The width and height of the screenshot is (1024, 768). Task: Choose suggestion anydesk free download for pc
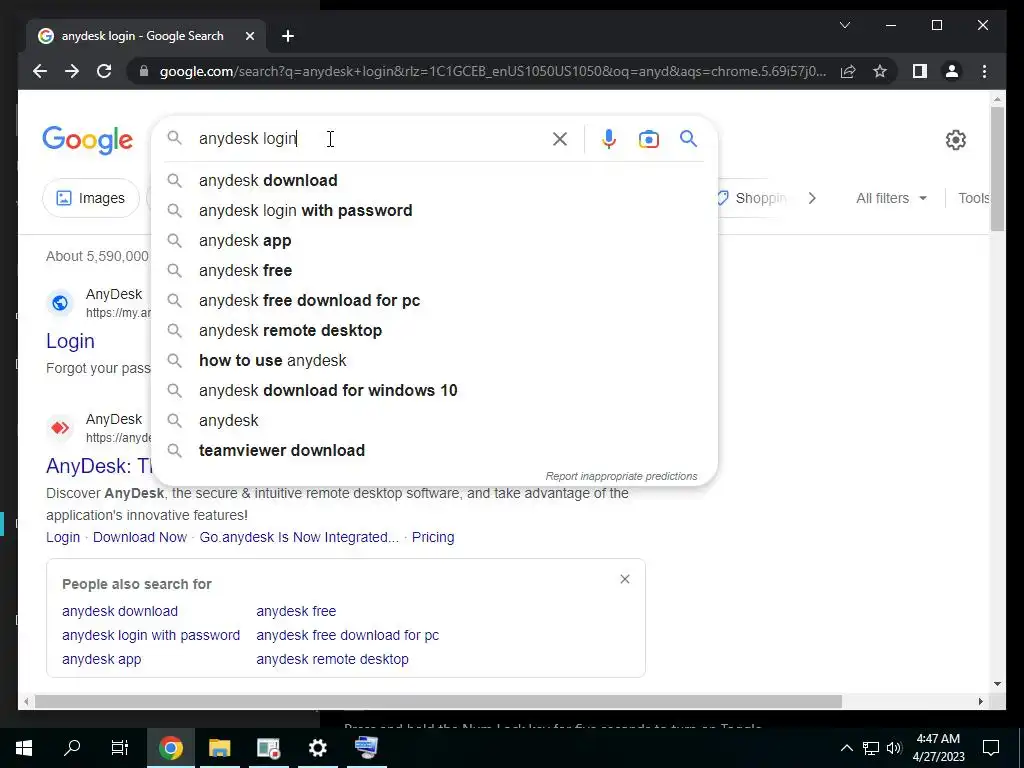434,300
